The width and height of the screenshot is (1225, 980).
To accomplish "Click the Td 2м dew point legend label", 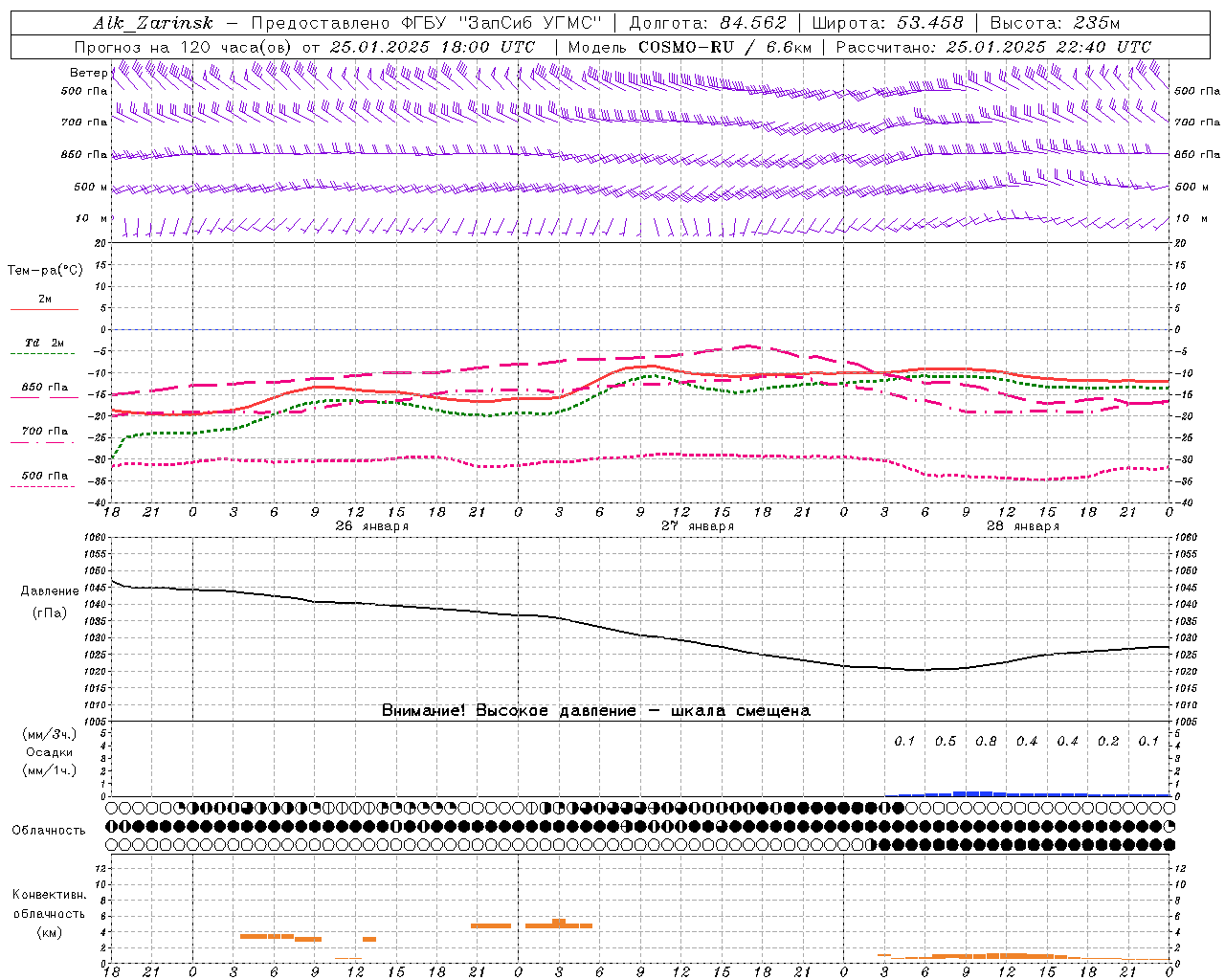I will pyautogui.click(x=45, y=343).
